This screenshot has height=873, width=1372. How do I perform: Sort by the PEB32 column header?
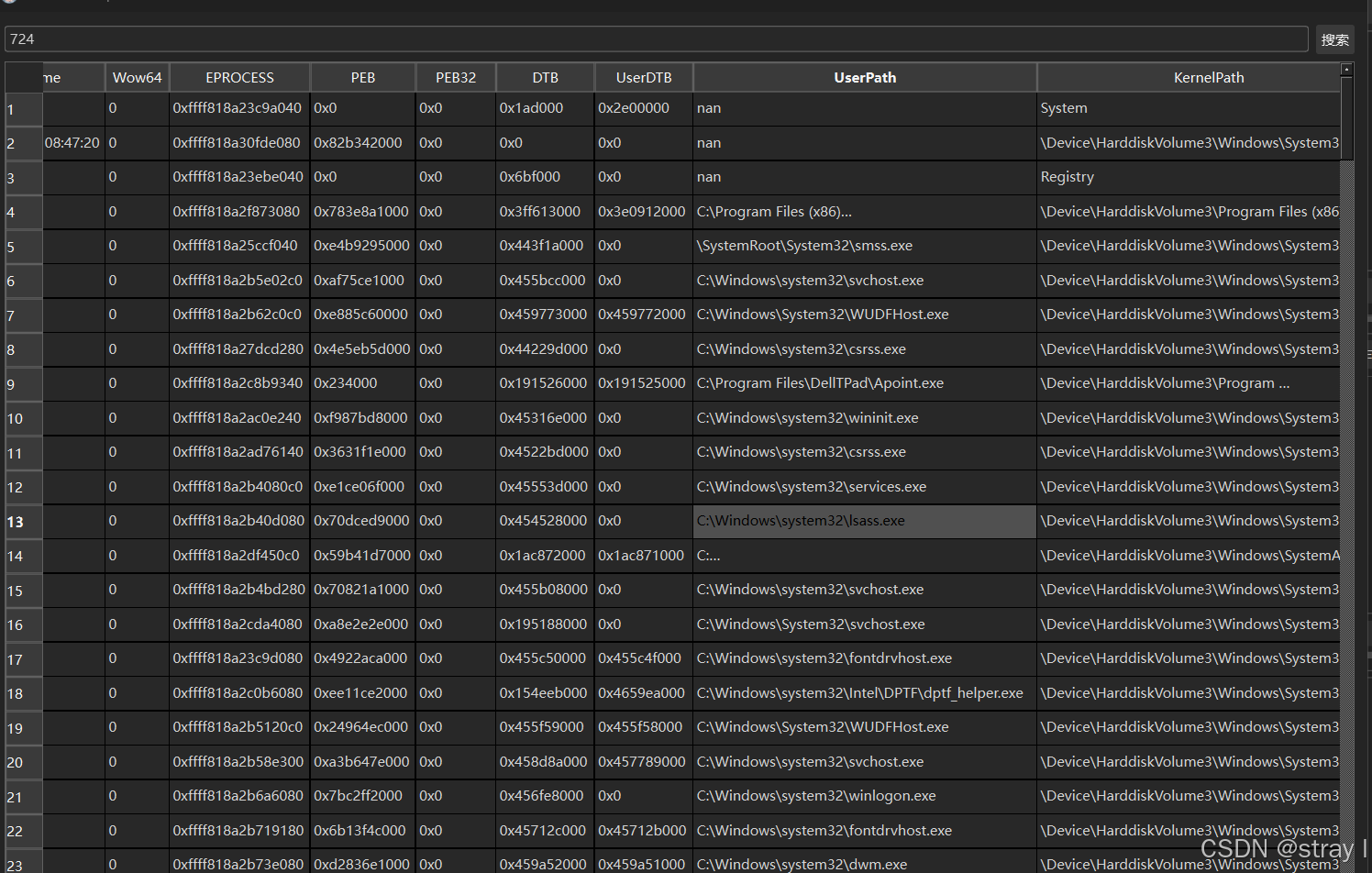[456, 78]
